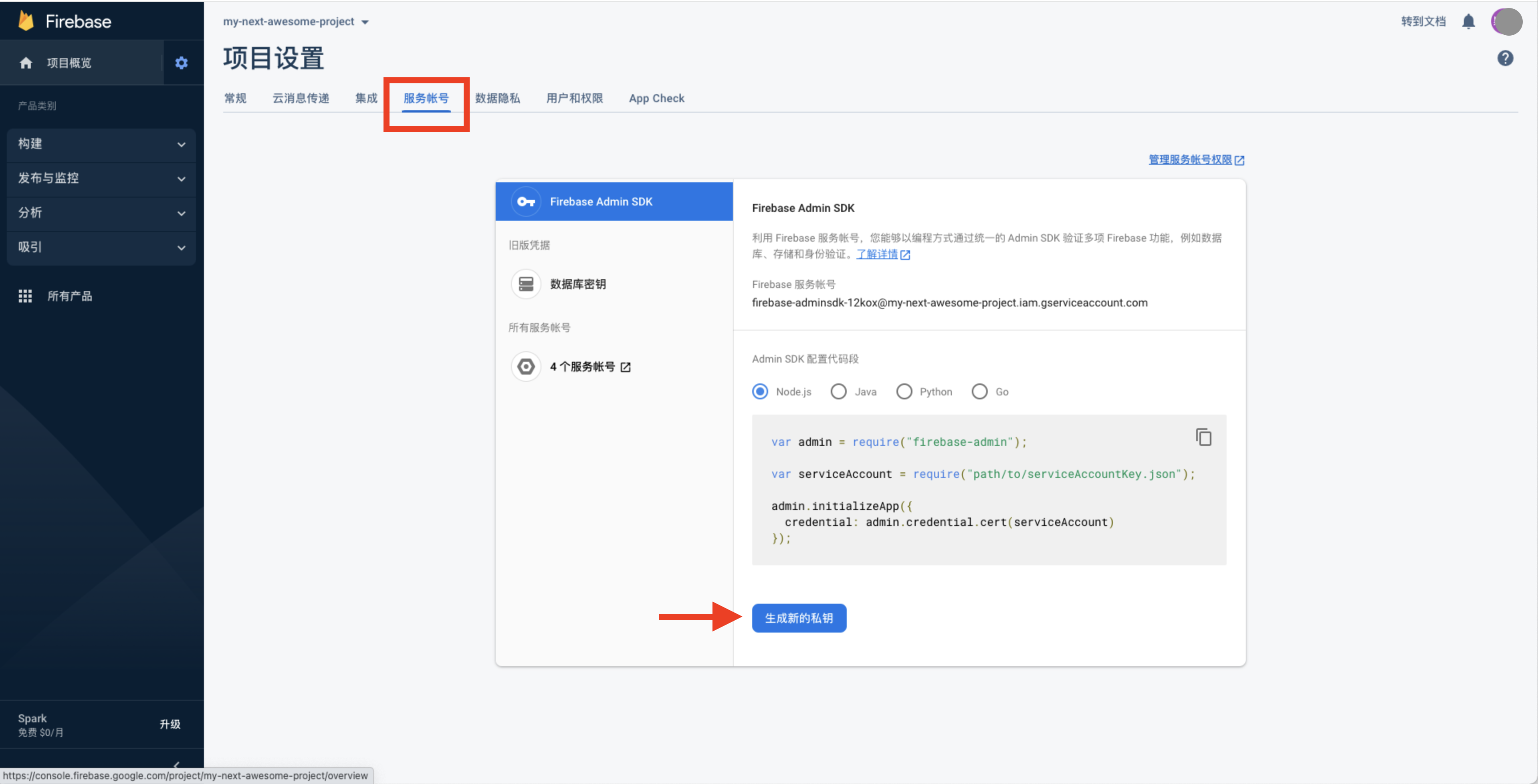Expand the 发布与监控 section
This screenshot has height=784, width=1538.
tap(101, 178)
